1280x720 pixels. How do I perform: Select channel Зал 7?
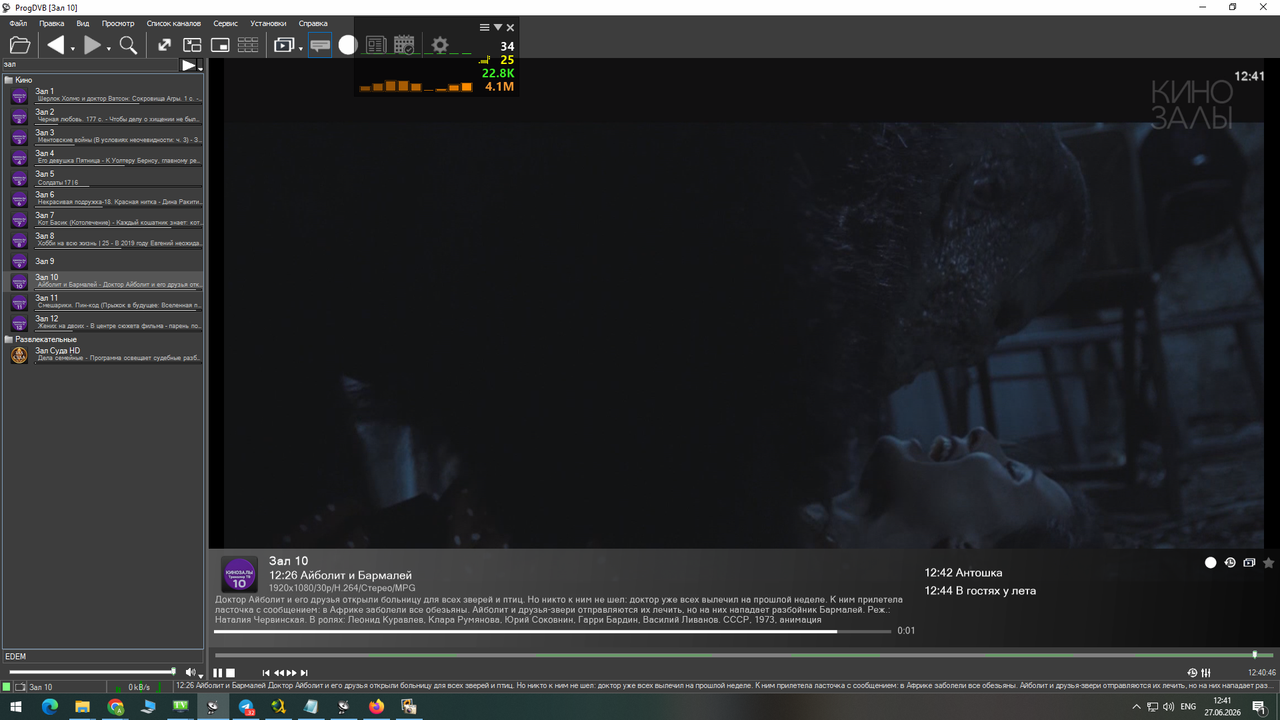point(104,219)
